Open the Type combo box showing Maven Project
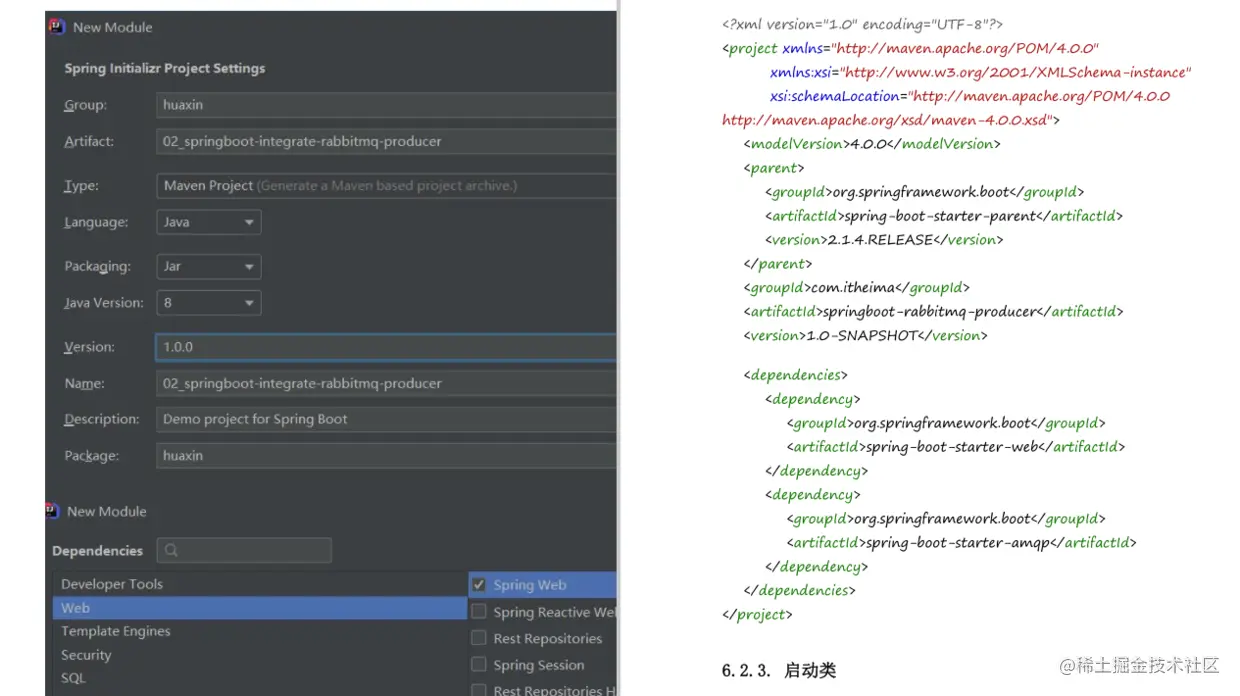The width and height of the screenshot is (1240, 696). 386,186
